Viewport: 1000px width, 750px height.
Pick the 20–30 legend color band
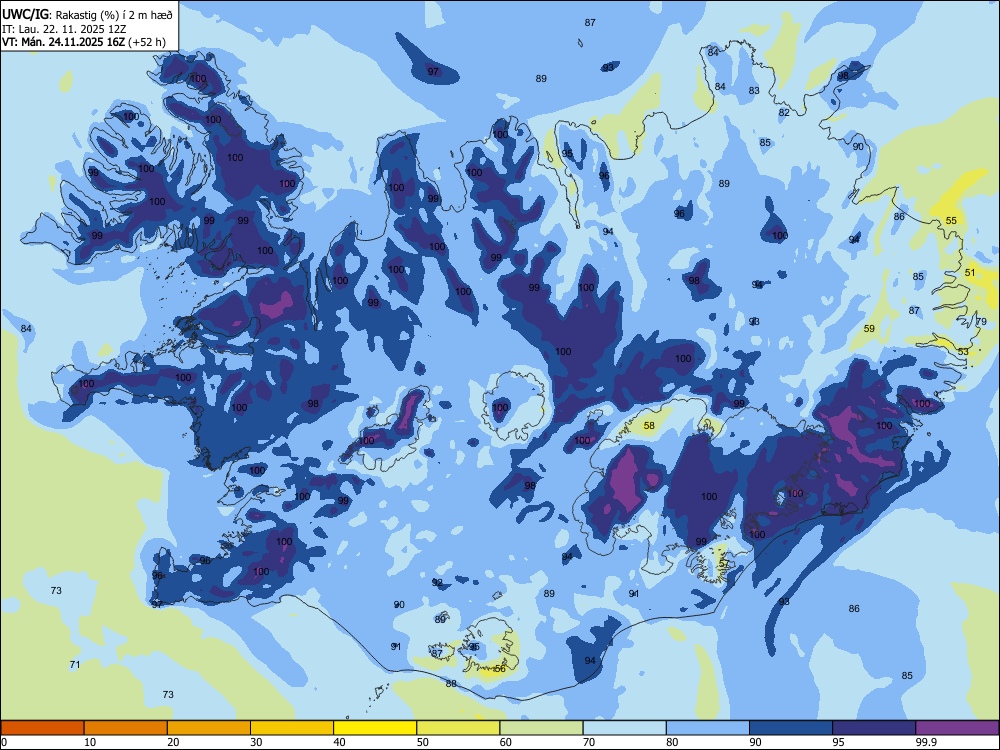pos(209,728)
